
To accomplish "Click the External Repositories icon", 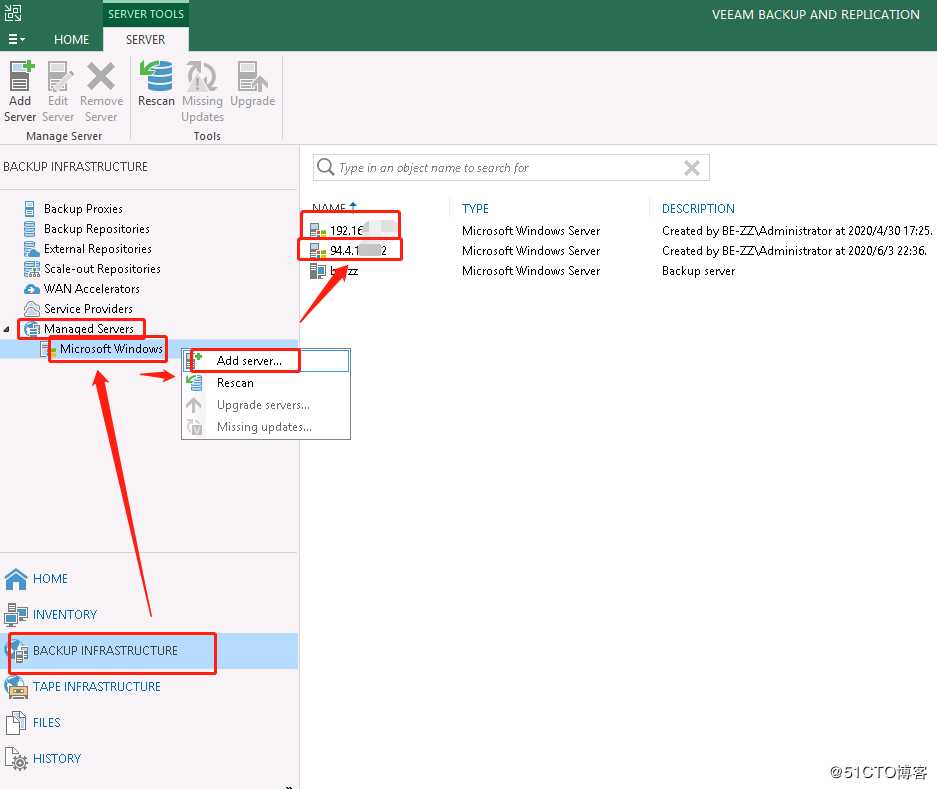I will 31,249.
